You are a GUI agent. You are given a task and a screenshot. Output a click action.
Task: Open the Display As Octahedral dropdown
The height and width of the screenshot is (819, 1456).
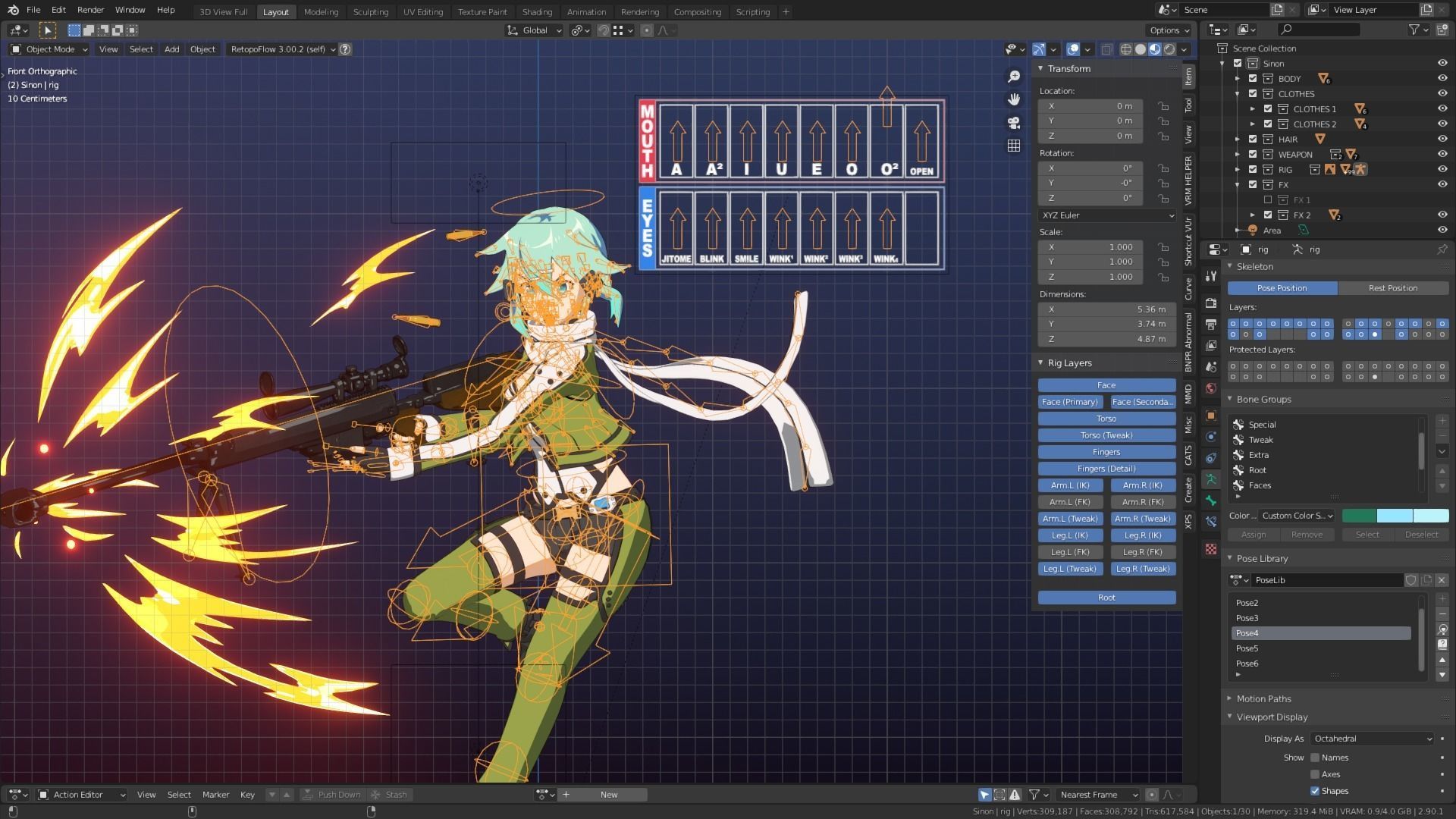point(1373,739)
